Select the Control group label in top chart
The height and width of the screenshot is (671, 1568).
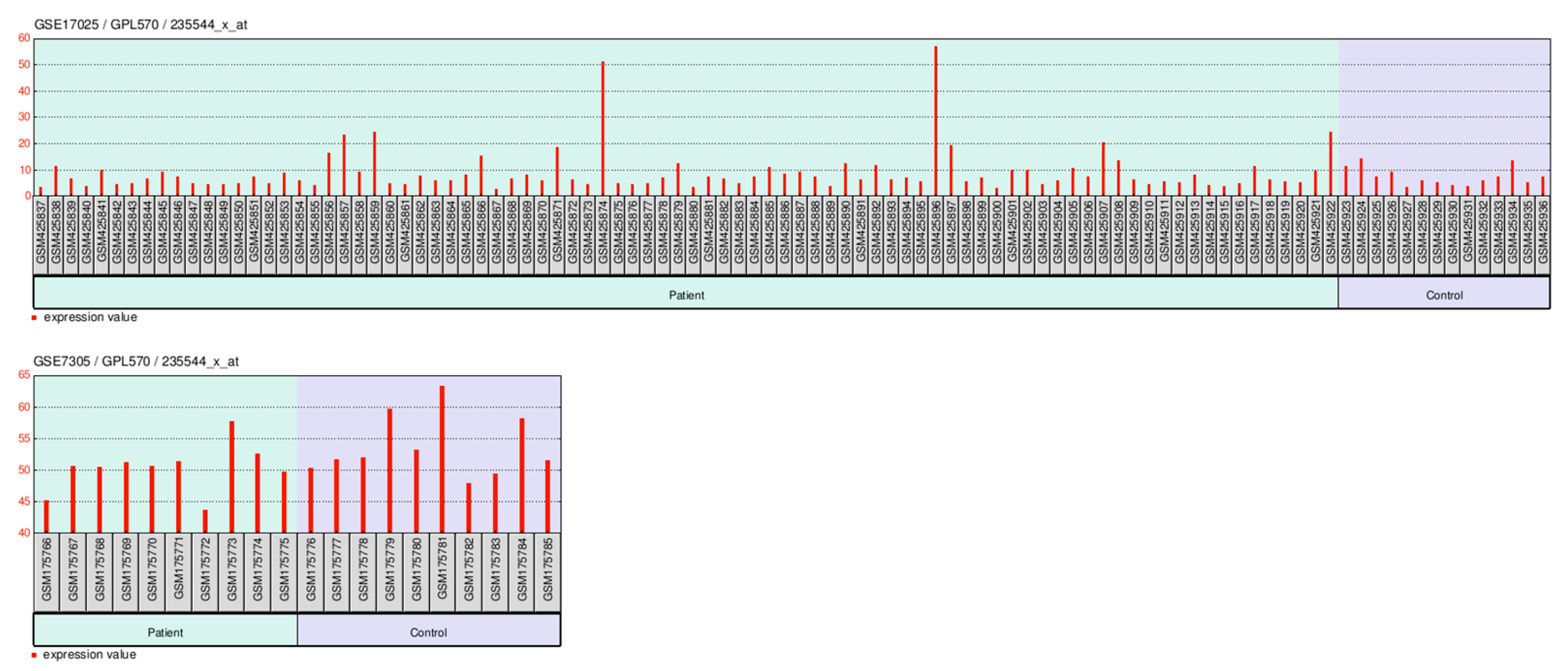pyautogui.click(x=1444, y=295)
